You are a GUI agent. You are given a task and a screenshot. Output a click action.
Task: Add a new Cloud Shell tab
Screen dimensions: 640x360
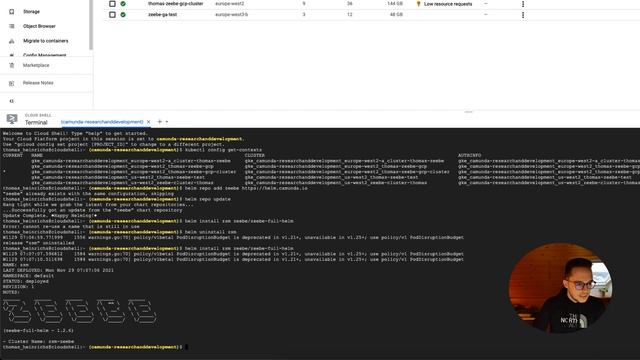click(x=160, y=122)
